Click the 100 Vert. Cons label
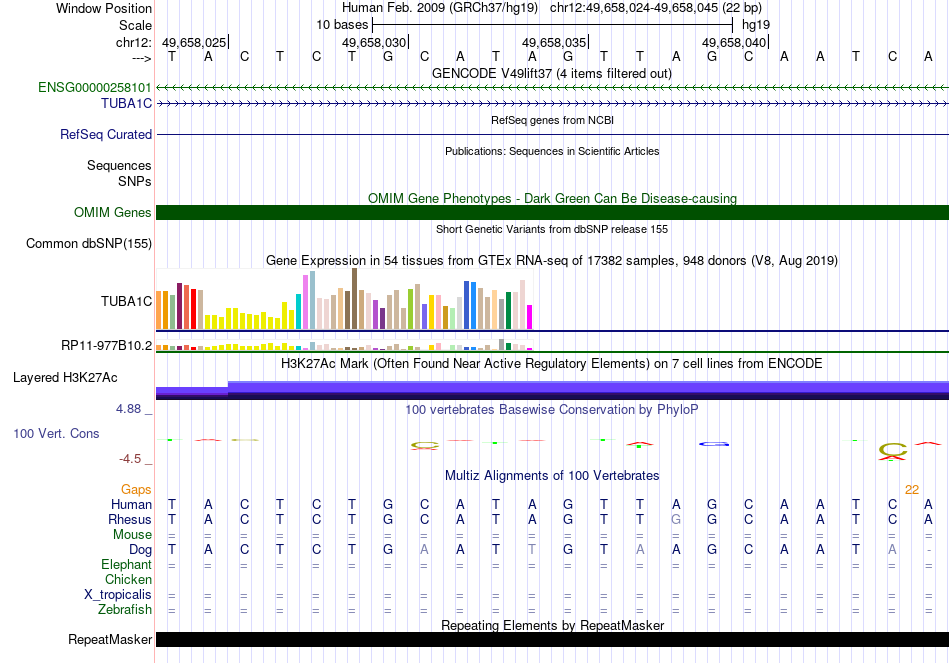The image size is (950, 663). tap(56, 433)
